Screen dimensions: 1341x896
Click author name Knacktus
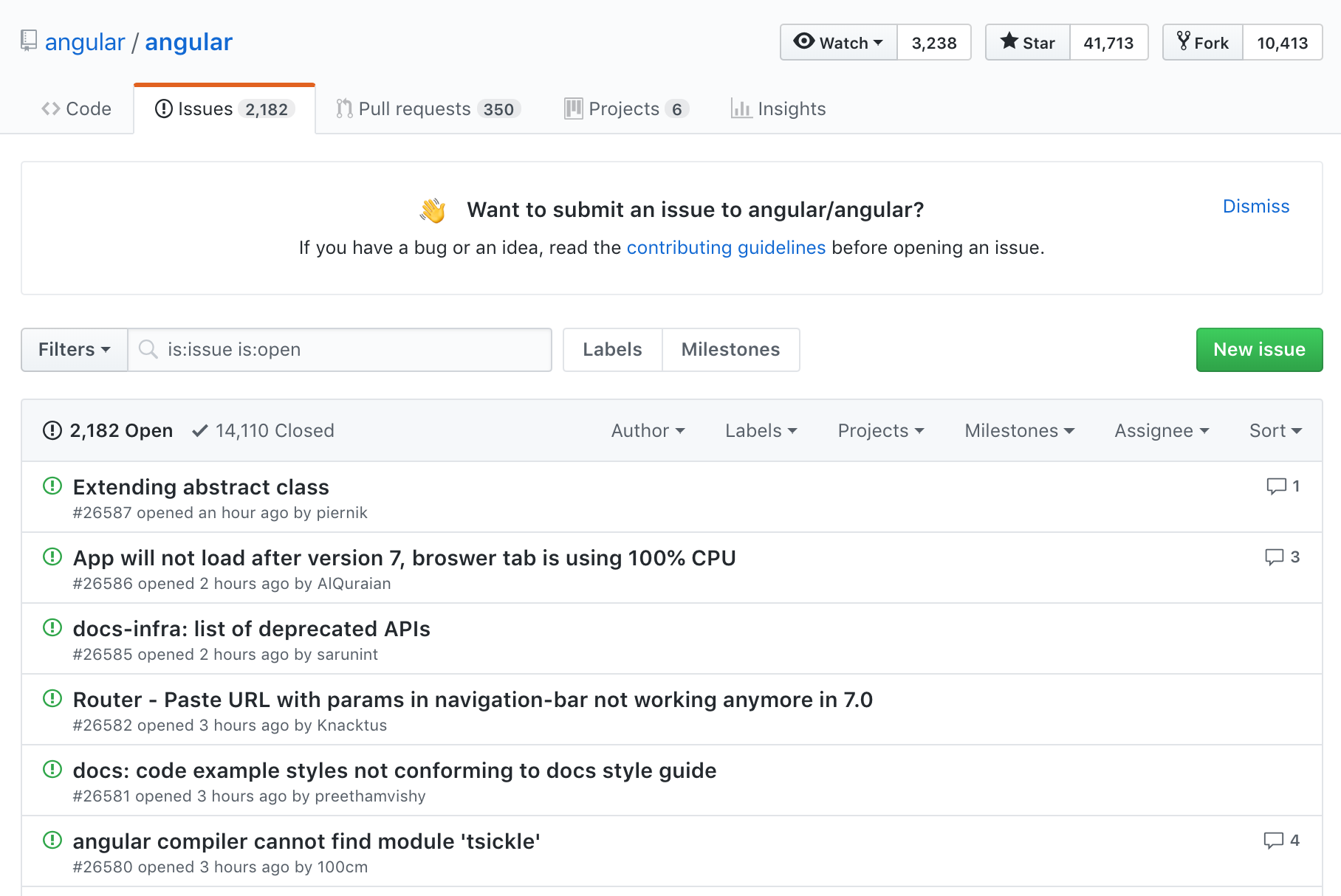(x=352, y=726)
